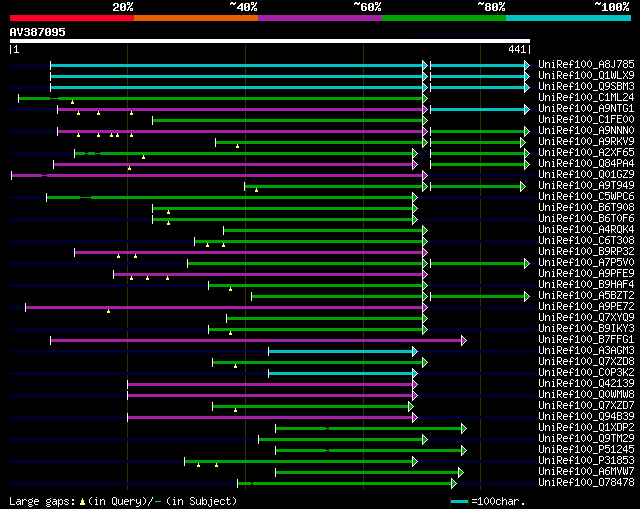Click the cyan alignment bar for UniRef100_A3AGM3

342,351
